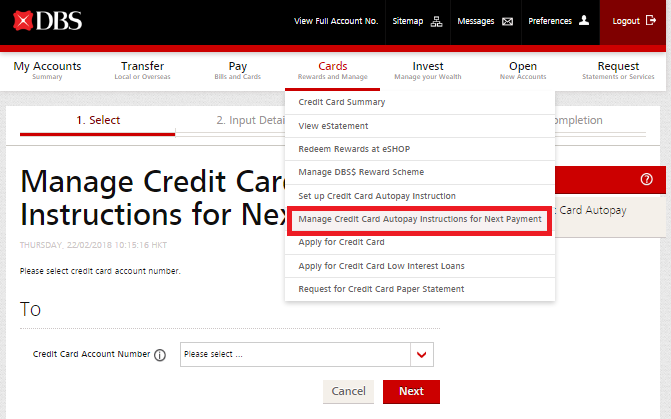This screenshot has width=671, height=419.
Task: Select the '1. Select' step tab
Action: click(98, 120)
